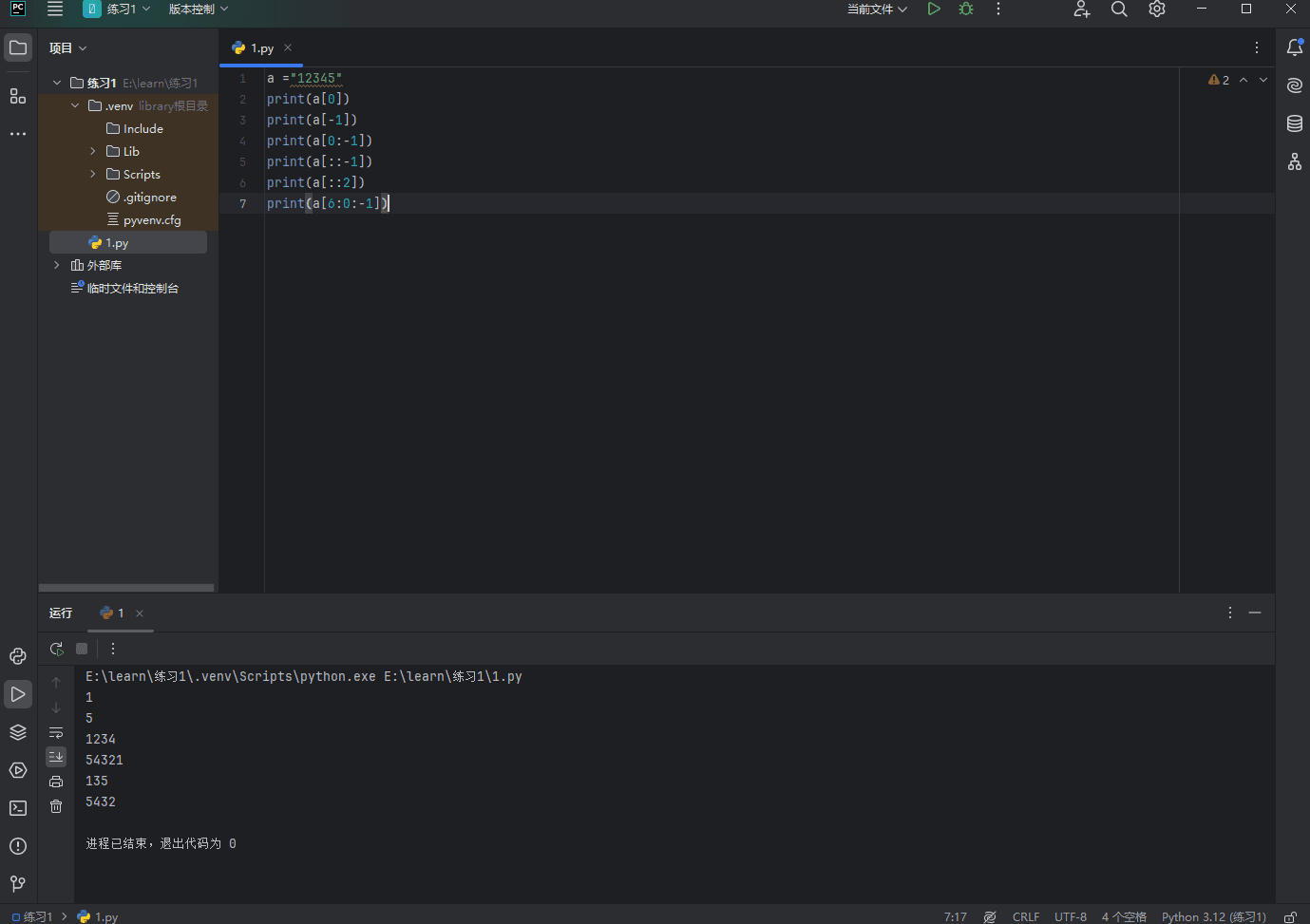Open the main hamburger menu
Image resolution: width=1310 pixels, height=924 pixels.
pyautogui.click(x=55, y=9)
